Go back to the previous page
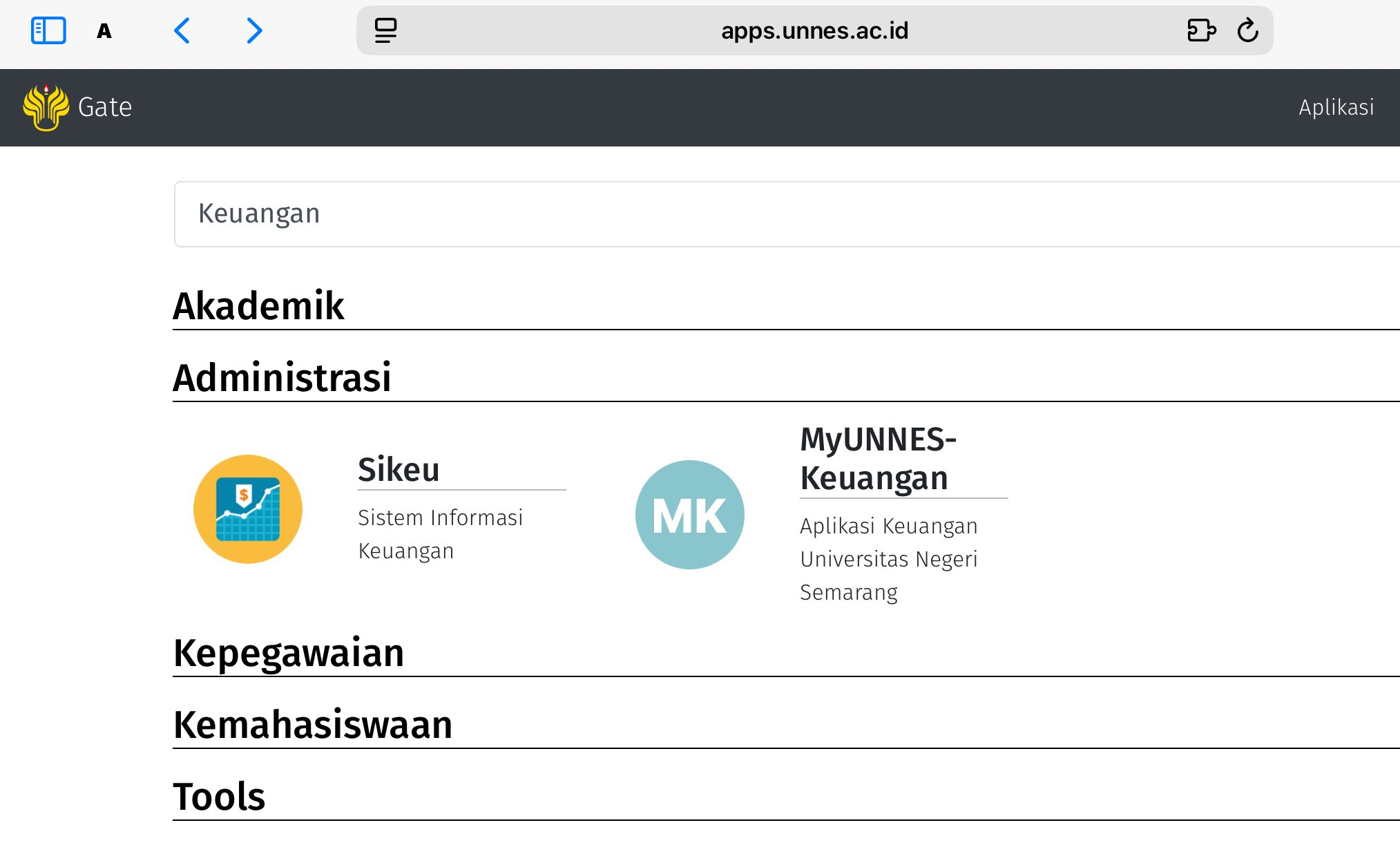 [182, 30]
